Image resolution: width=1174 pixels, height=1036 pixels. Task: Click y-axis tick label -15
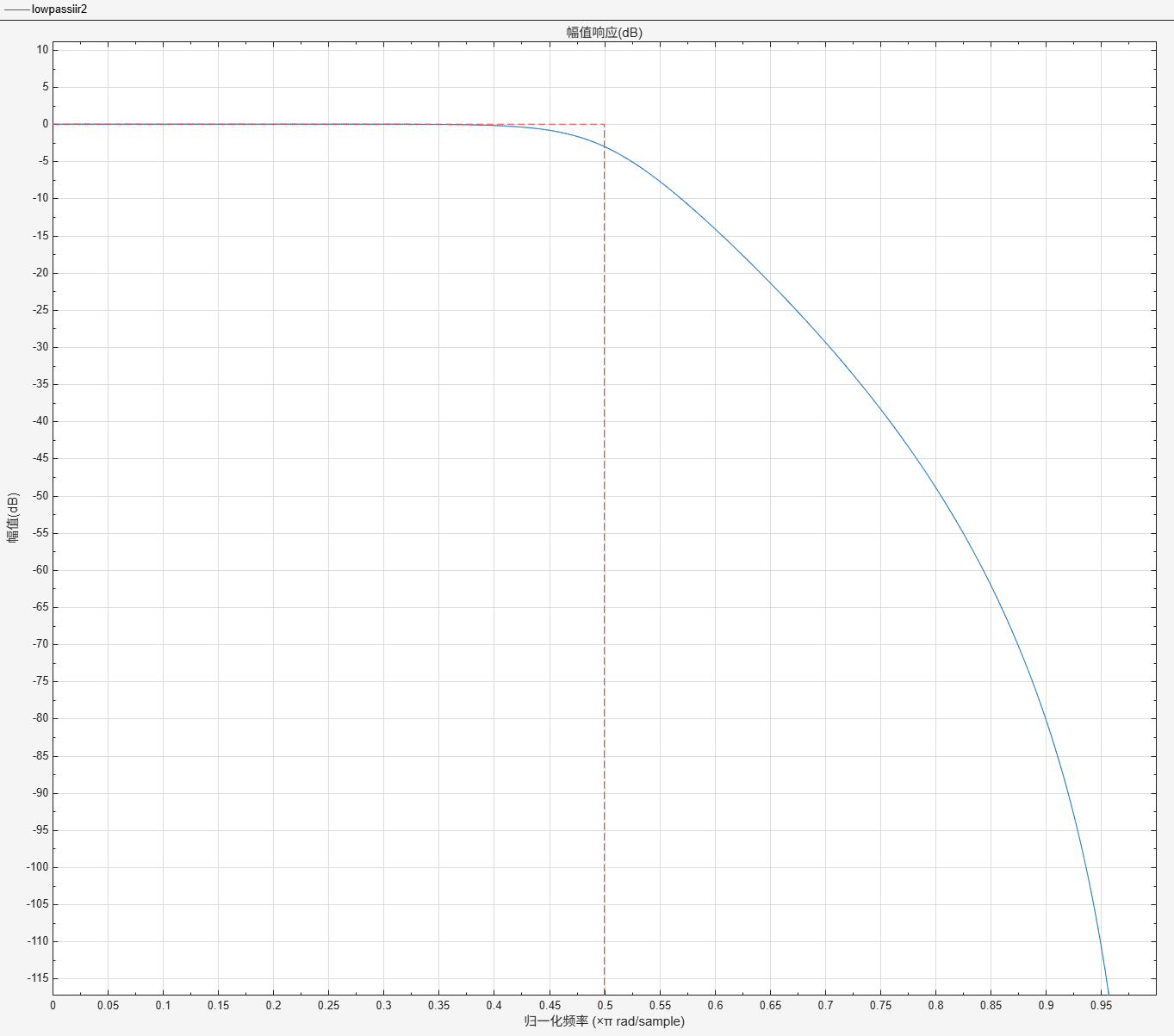pyautogui.click(x=40, y=236)
